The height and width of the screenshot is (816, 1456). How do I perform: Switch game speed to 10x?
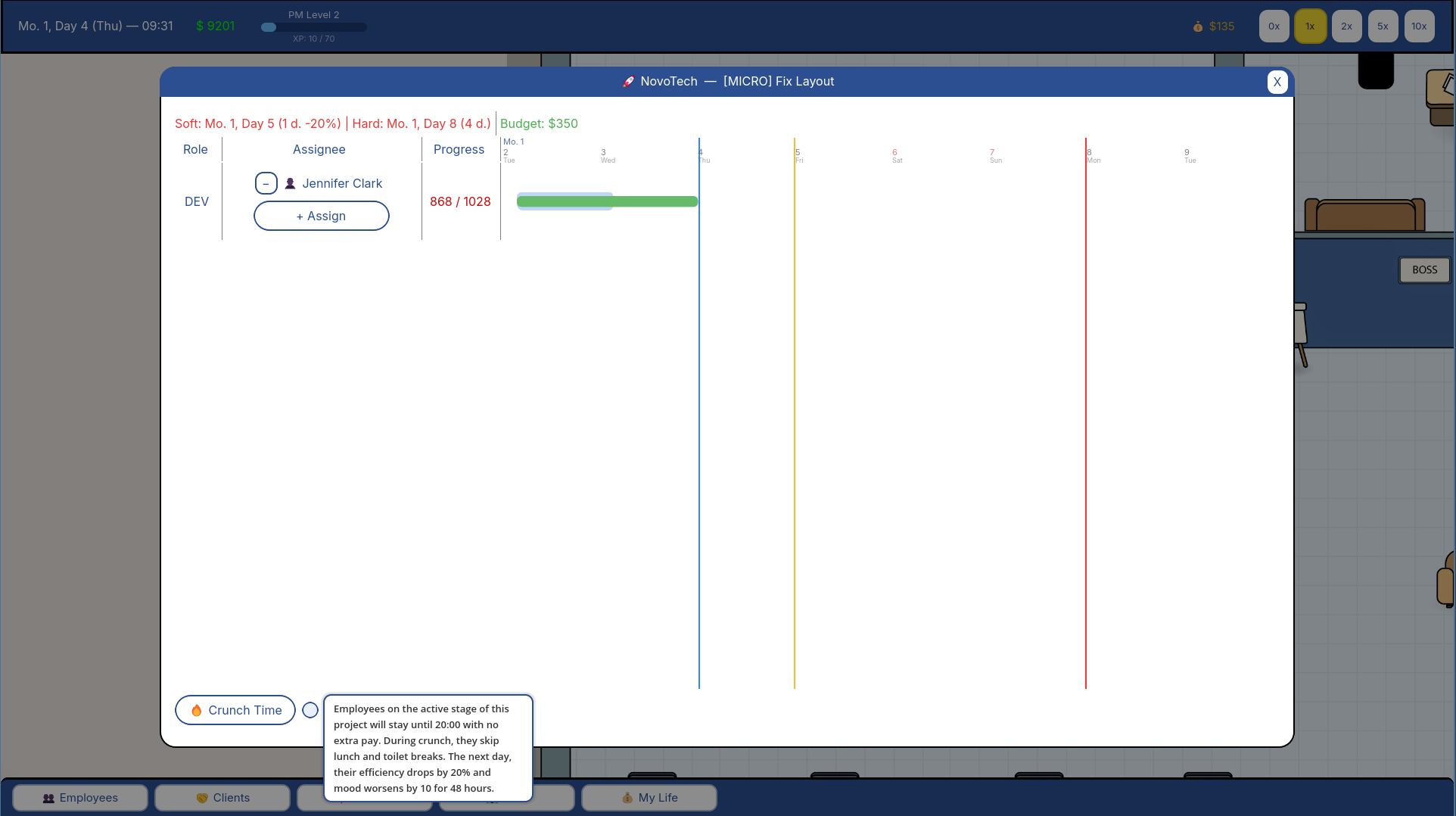point(1420,26)
